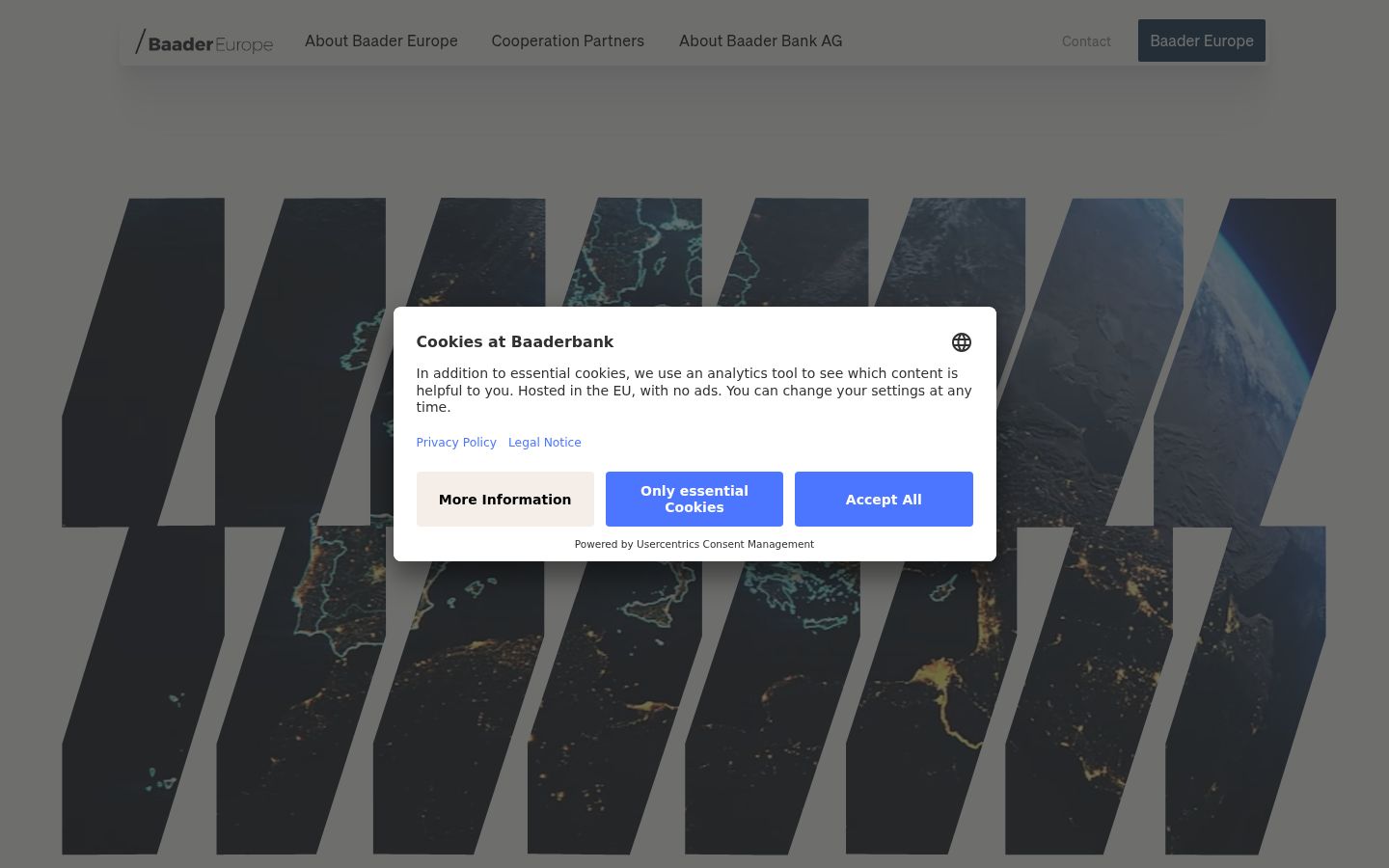
Task: Open the About Baader Bank AG menu
Action: [x=760, y=41]
